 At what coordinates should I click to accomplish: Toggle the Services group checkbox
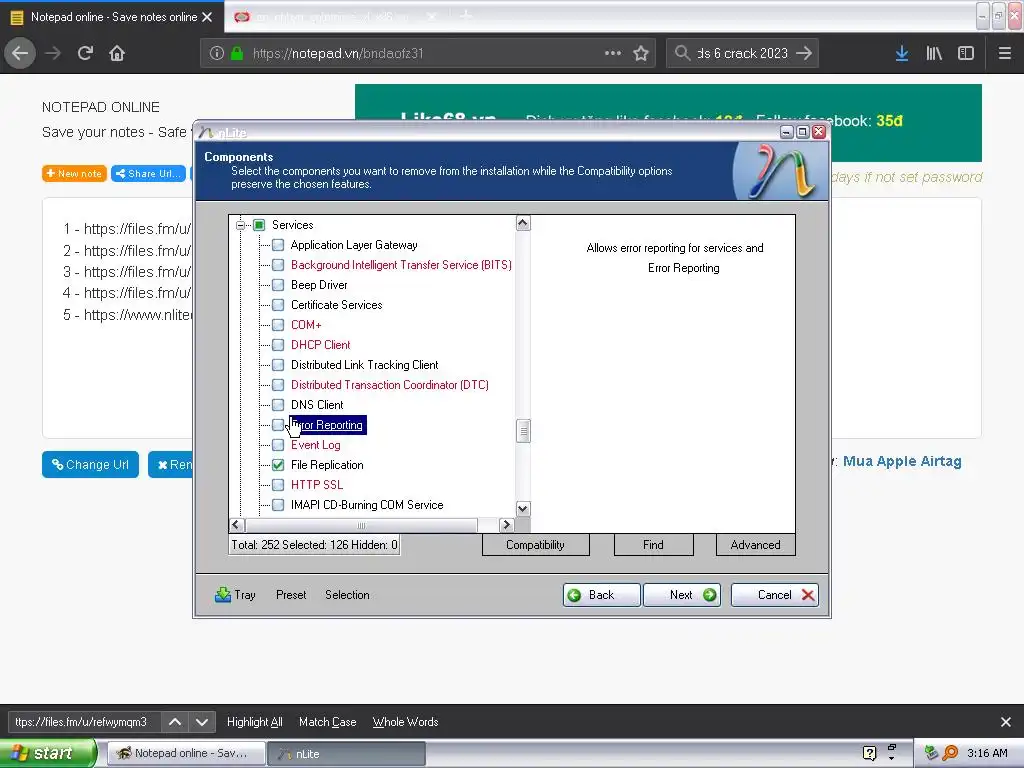point(259,225)
